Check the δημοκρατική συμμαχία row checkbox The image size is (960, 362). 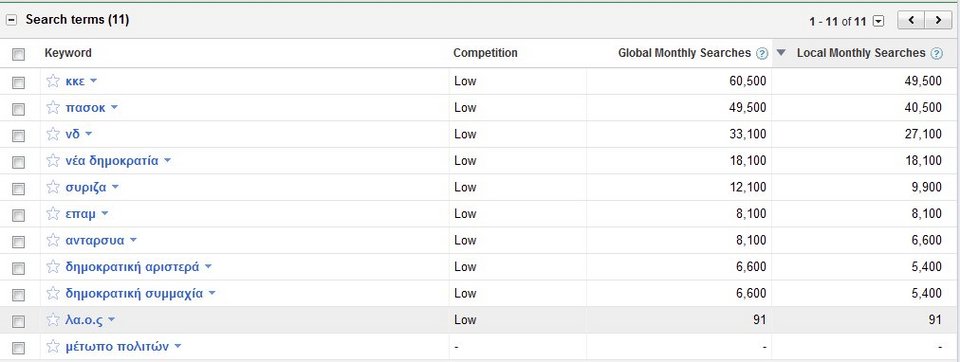18,295
